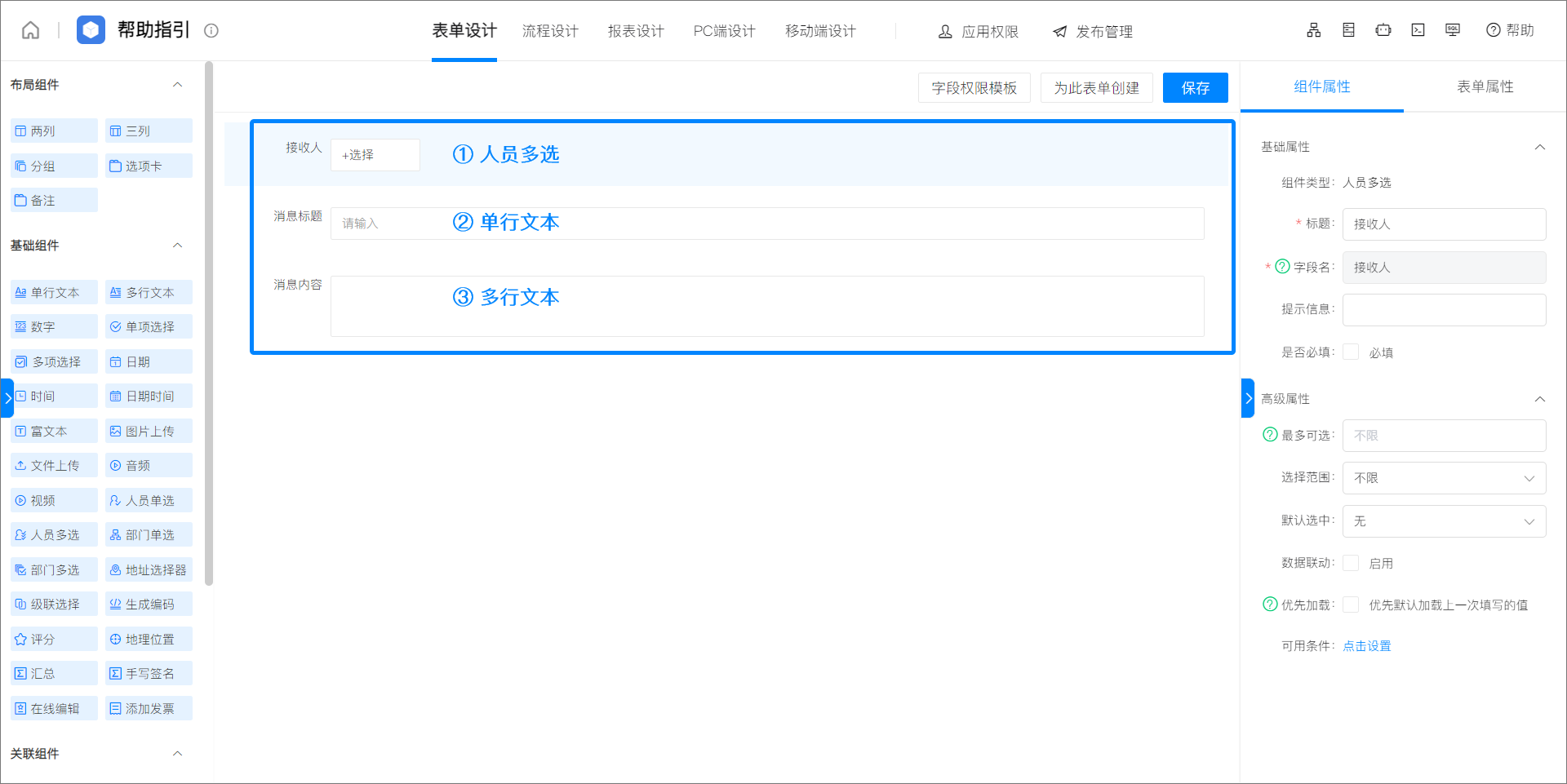Collapse the 高级属性 section

pos(1539,399)
